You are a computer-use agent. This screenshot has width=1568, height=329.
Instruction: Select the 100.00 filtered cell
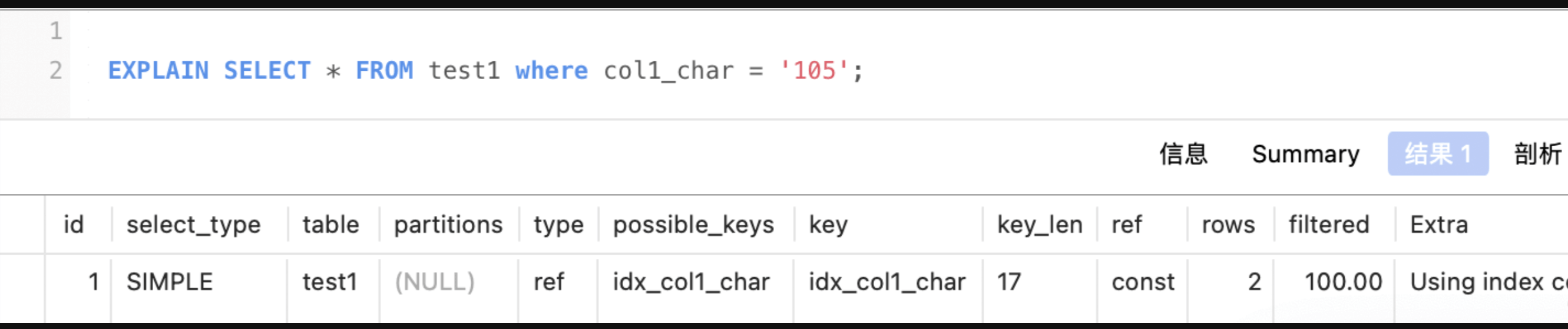click(1344, 282)
